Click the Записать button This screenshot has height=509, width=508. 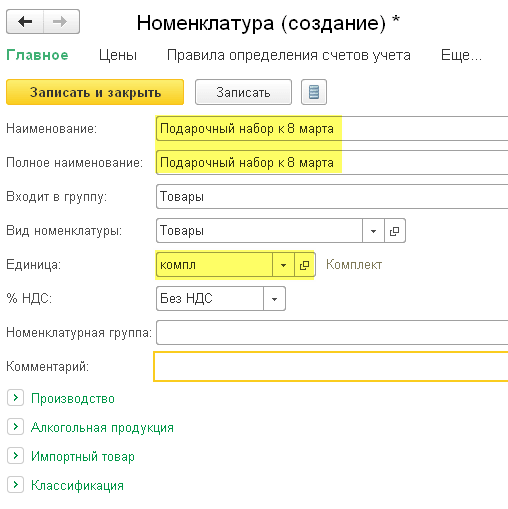(x=243, y=92)
